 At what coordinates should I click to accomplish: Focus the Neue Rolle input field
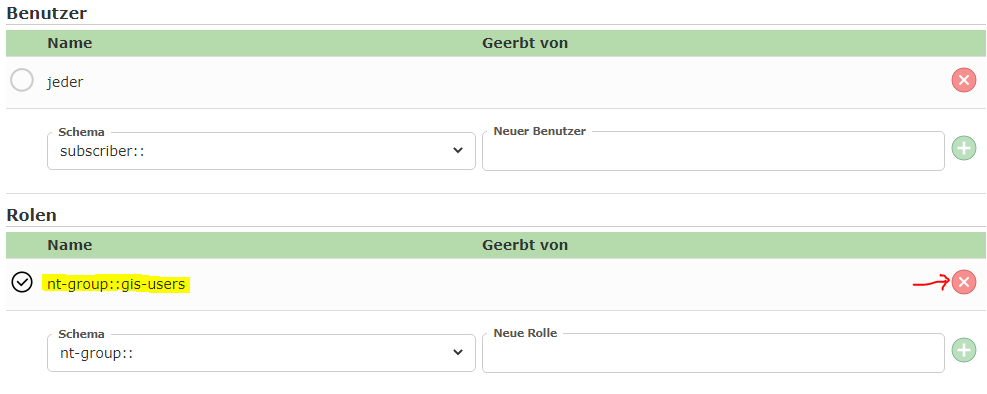tap(713, 352)
